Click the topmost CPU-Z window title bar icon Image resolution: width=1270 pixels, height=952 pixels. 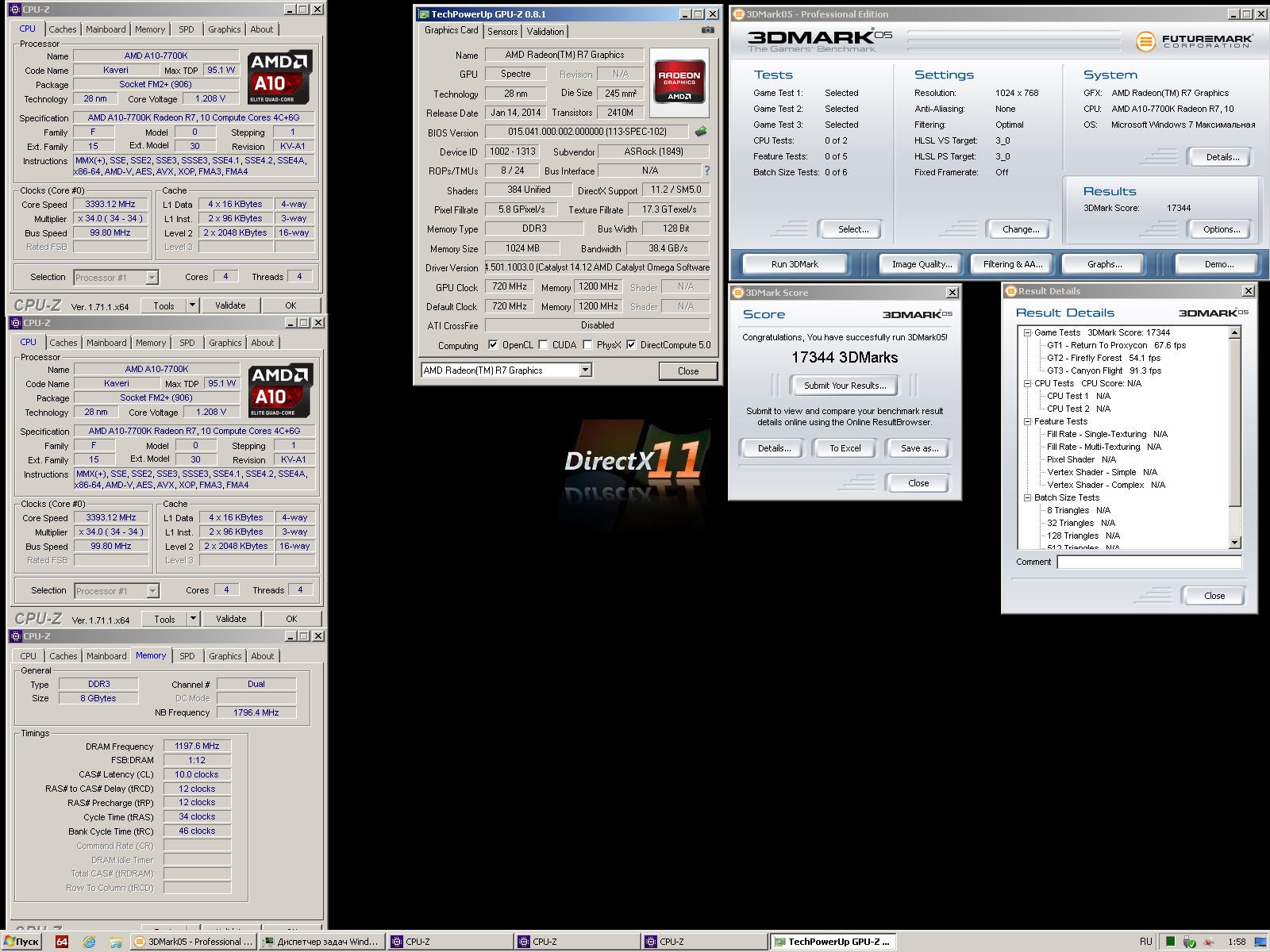14,10
